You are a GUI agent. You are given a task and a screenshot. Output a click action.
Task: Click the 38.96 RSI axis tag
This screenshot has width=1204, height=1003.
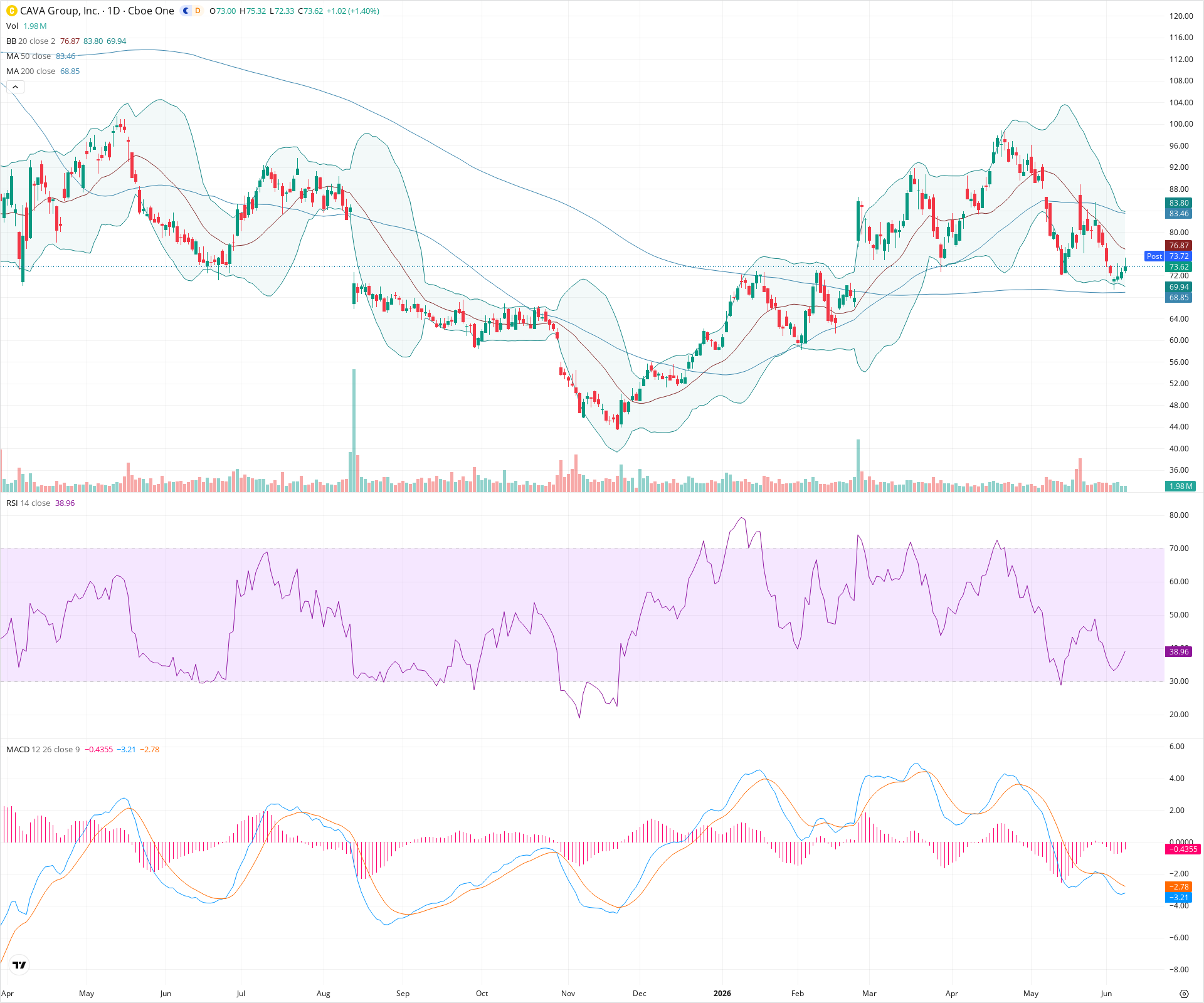coord(1179,652)
